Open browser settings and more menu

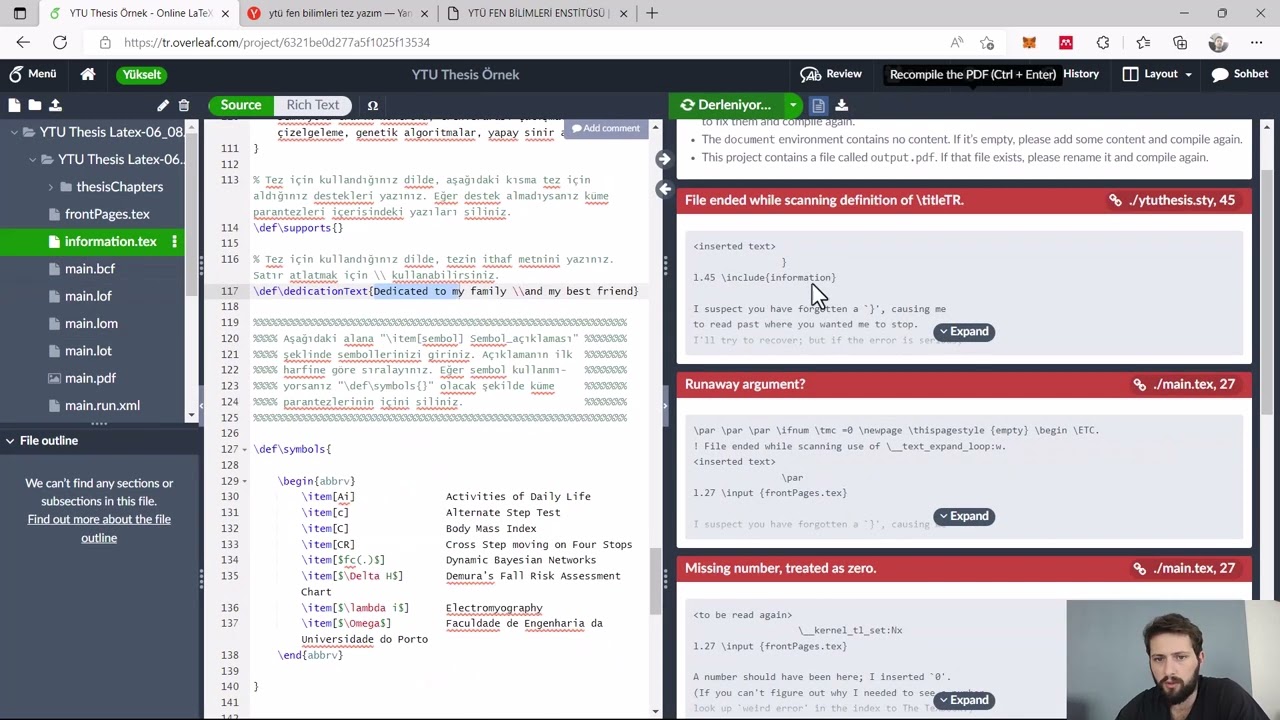click(x=1256, y=42)
